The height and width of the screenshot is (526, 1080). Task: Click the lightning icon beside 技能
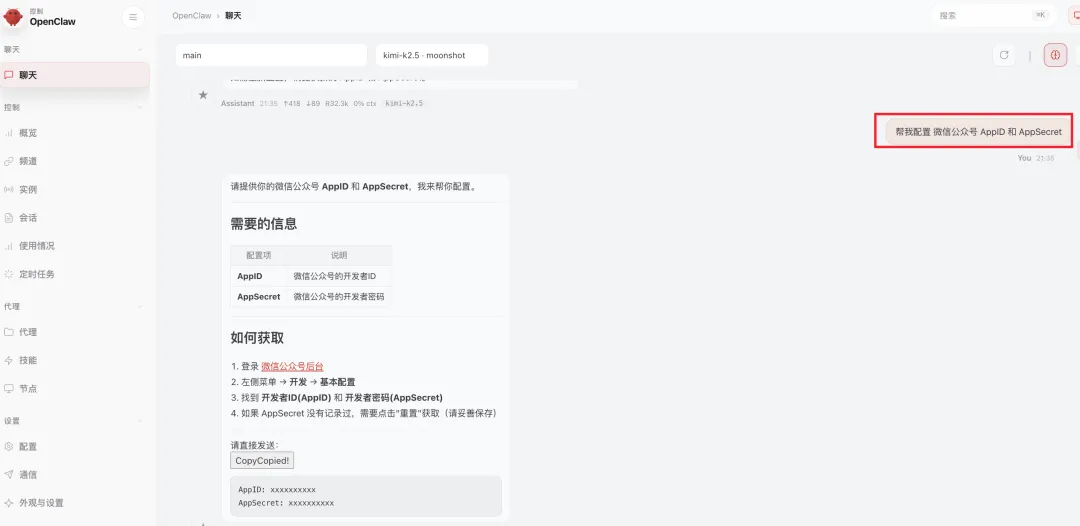point(9,360)
